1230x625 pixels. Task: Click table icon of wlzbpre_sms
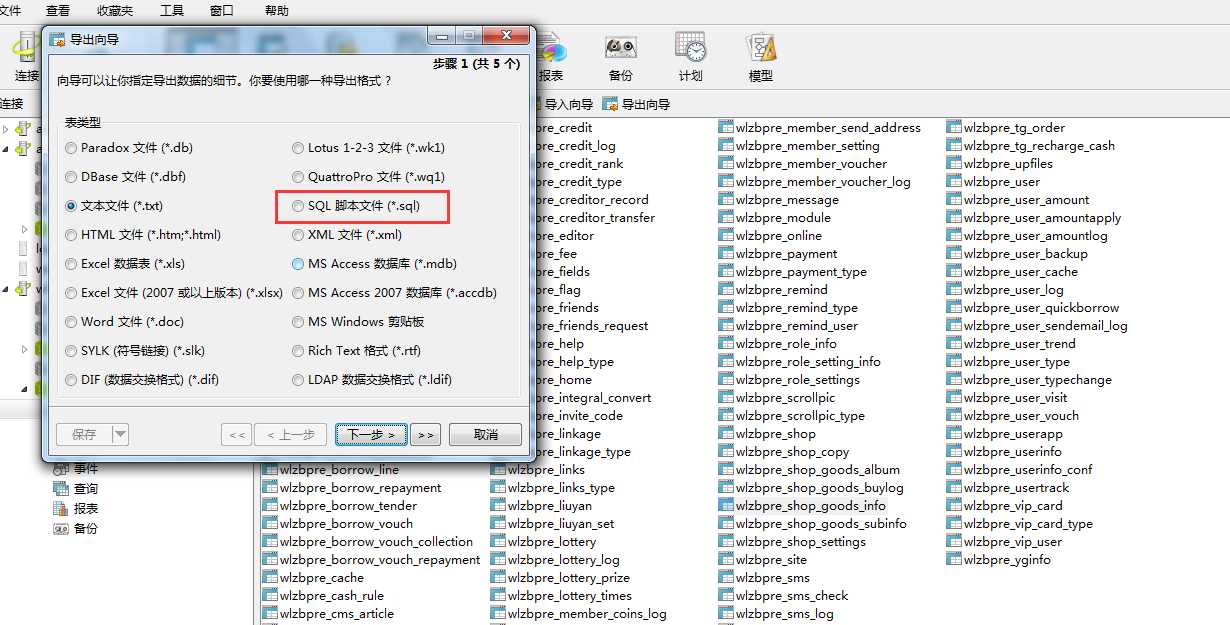[x=726, y=577]
